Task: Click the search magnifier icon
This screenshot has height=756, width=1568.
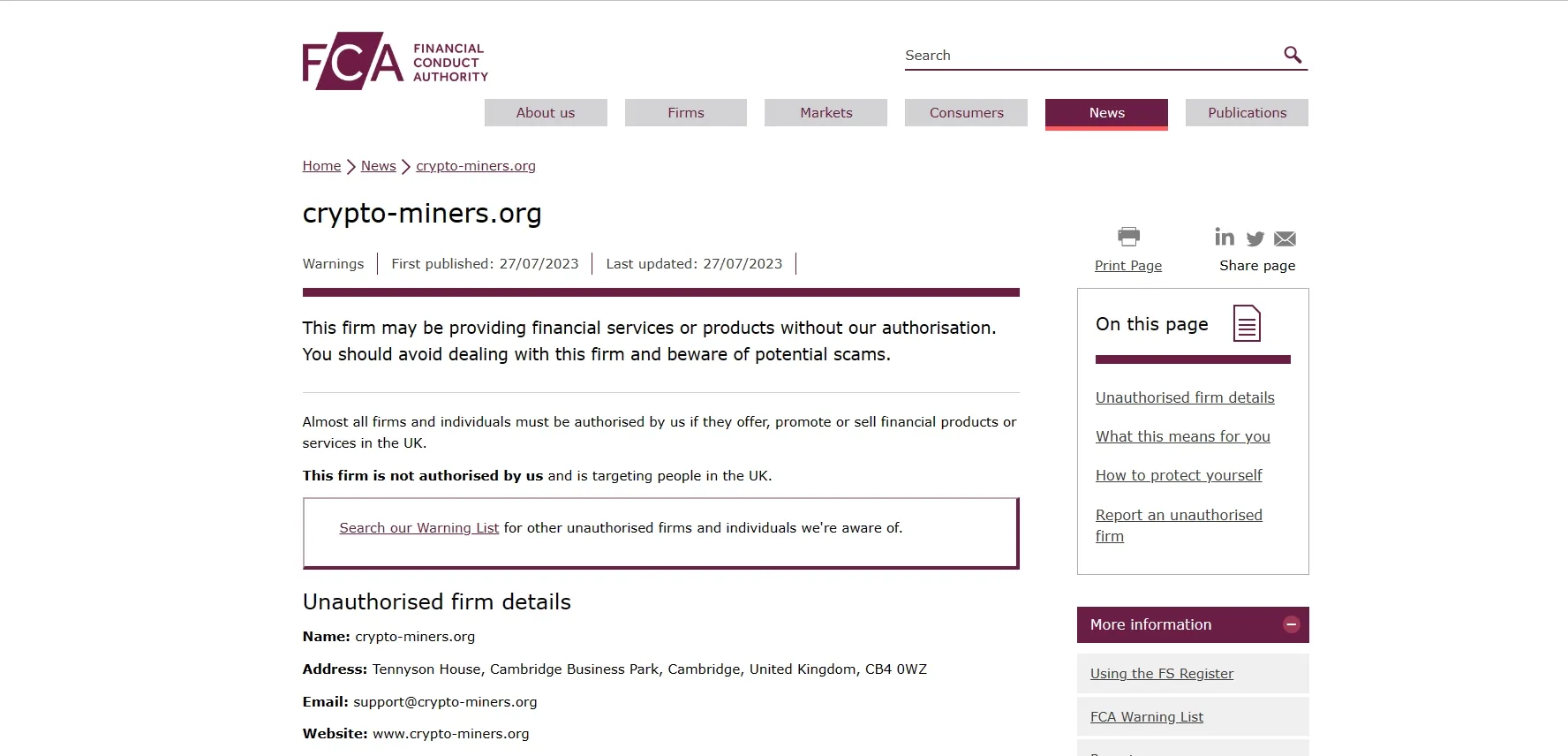Action: [1293, 55]
